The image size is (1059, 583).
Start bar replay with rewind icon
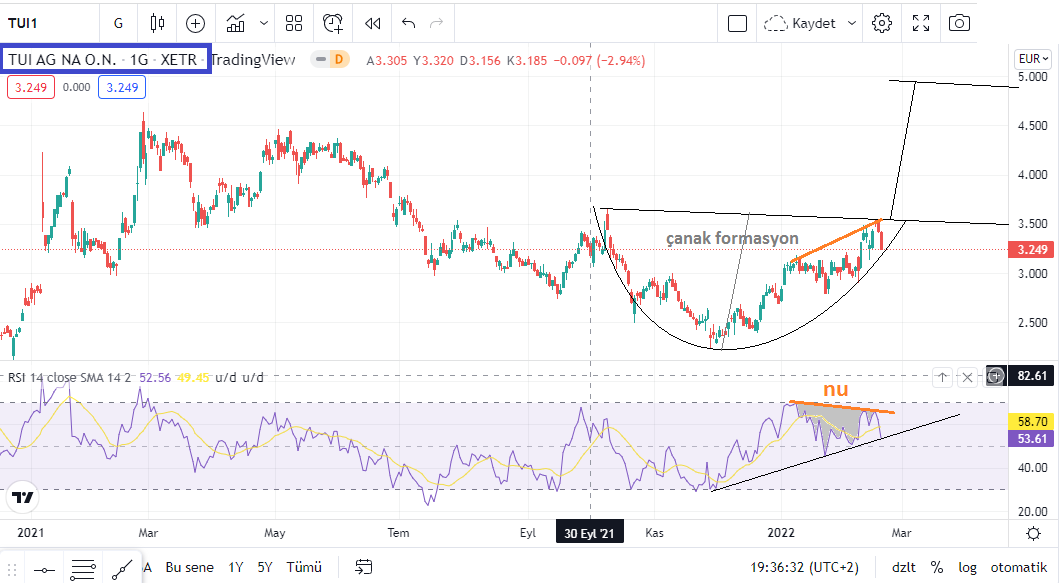(x=372, y=24)
